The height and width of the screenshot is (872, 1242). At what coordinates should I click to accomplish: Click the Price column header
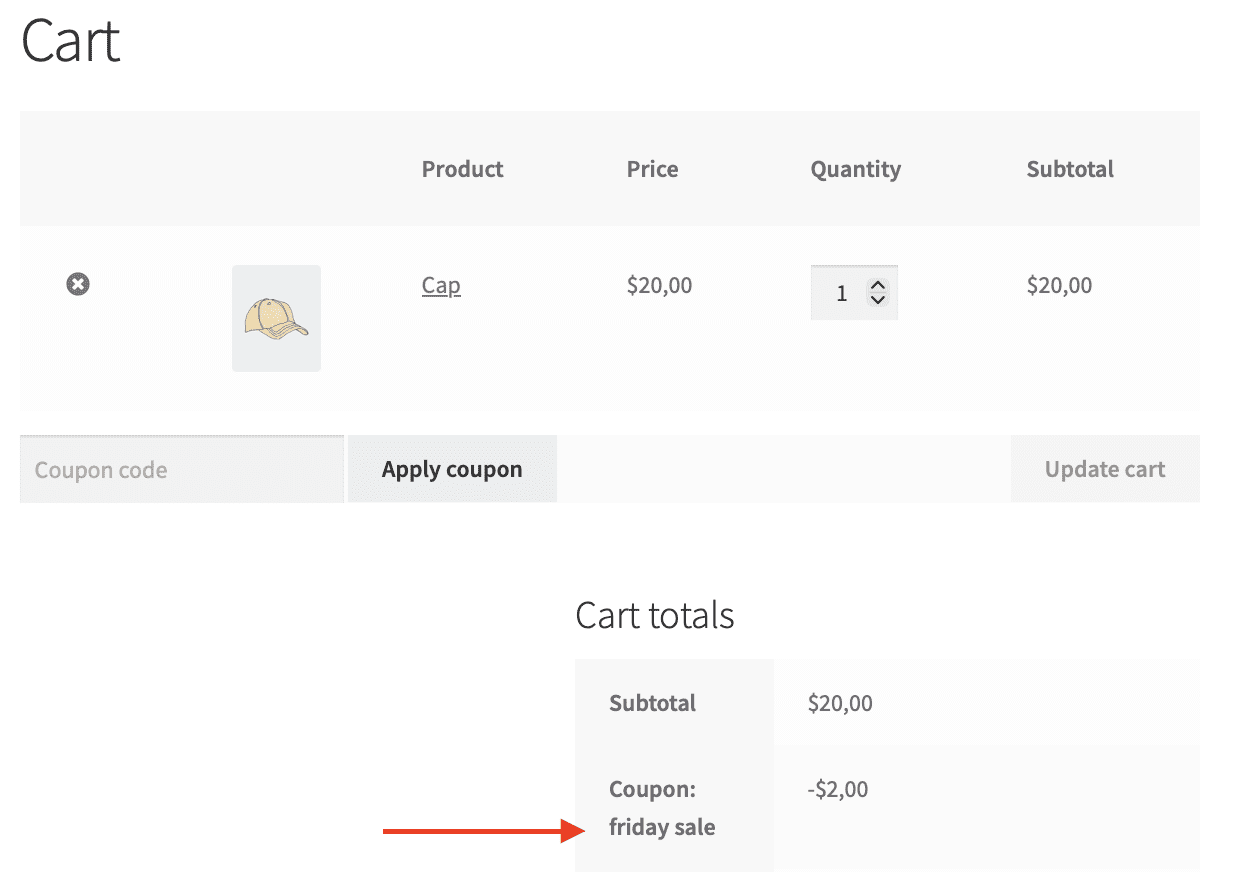coord(652,169)
